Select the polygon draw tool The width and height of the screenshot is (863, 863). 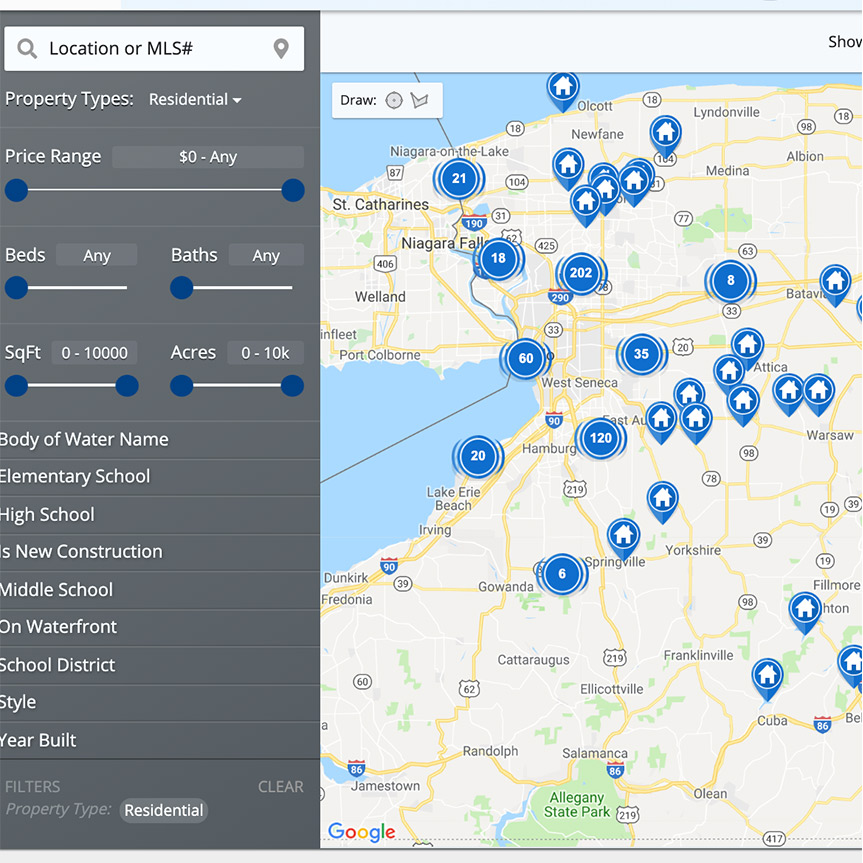(x=419, y=100)
